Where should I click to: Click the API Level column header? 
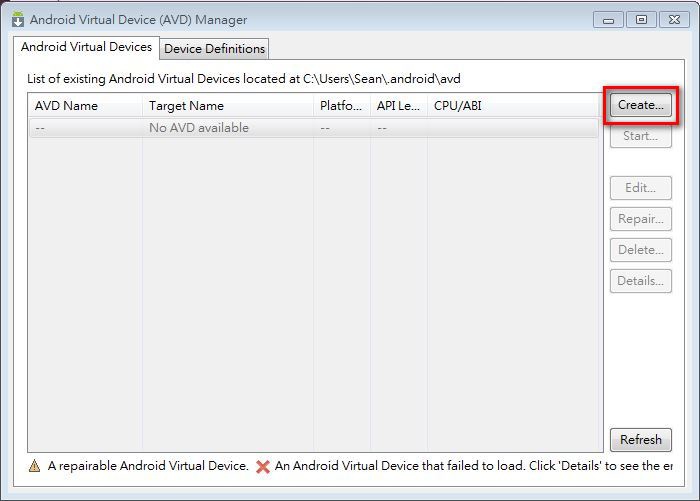coord(398,106)
